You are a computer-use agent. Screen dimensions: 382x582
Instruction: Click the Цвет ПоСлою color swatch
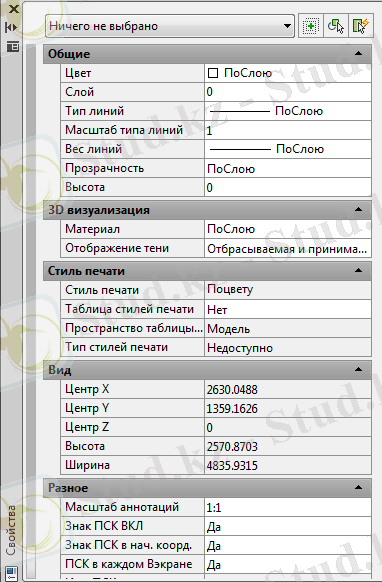pyautogui.click(x=213, y=73)
